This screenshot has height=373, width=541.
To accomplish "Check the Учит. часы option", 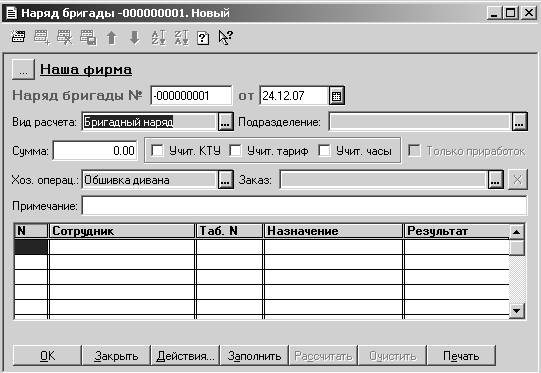I will (324, 150).
